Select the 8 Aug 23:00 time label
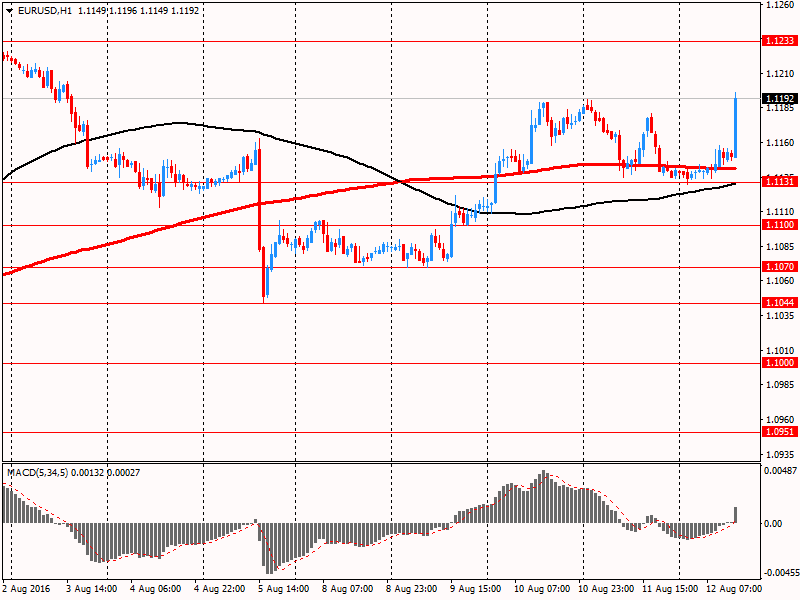800x600 pixels. click(412, 589)
